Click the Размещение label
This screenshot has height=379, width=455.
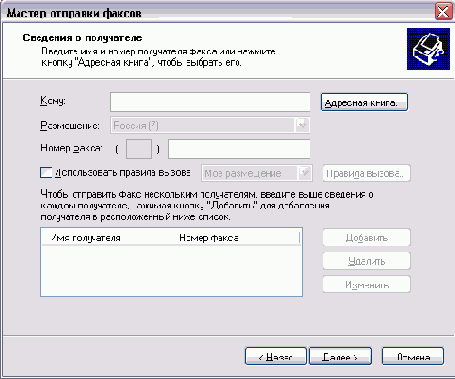[x=70, y=125]
